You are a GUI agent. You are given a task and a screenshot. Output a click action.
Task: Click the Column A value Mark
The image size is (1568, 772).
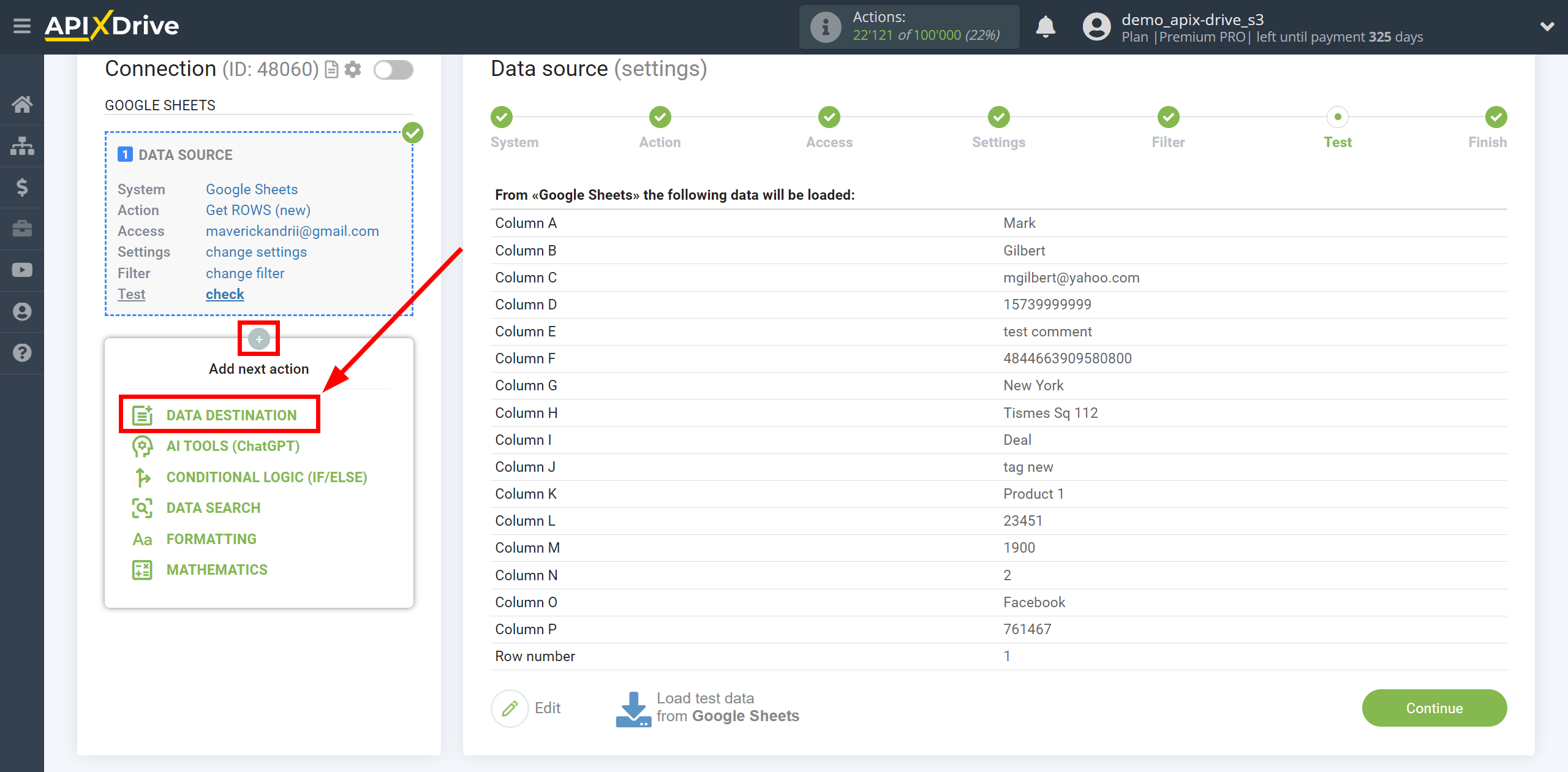click(x=1019, y=223)
